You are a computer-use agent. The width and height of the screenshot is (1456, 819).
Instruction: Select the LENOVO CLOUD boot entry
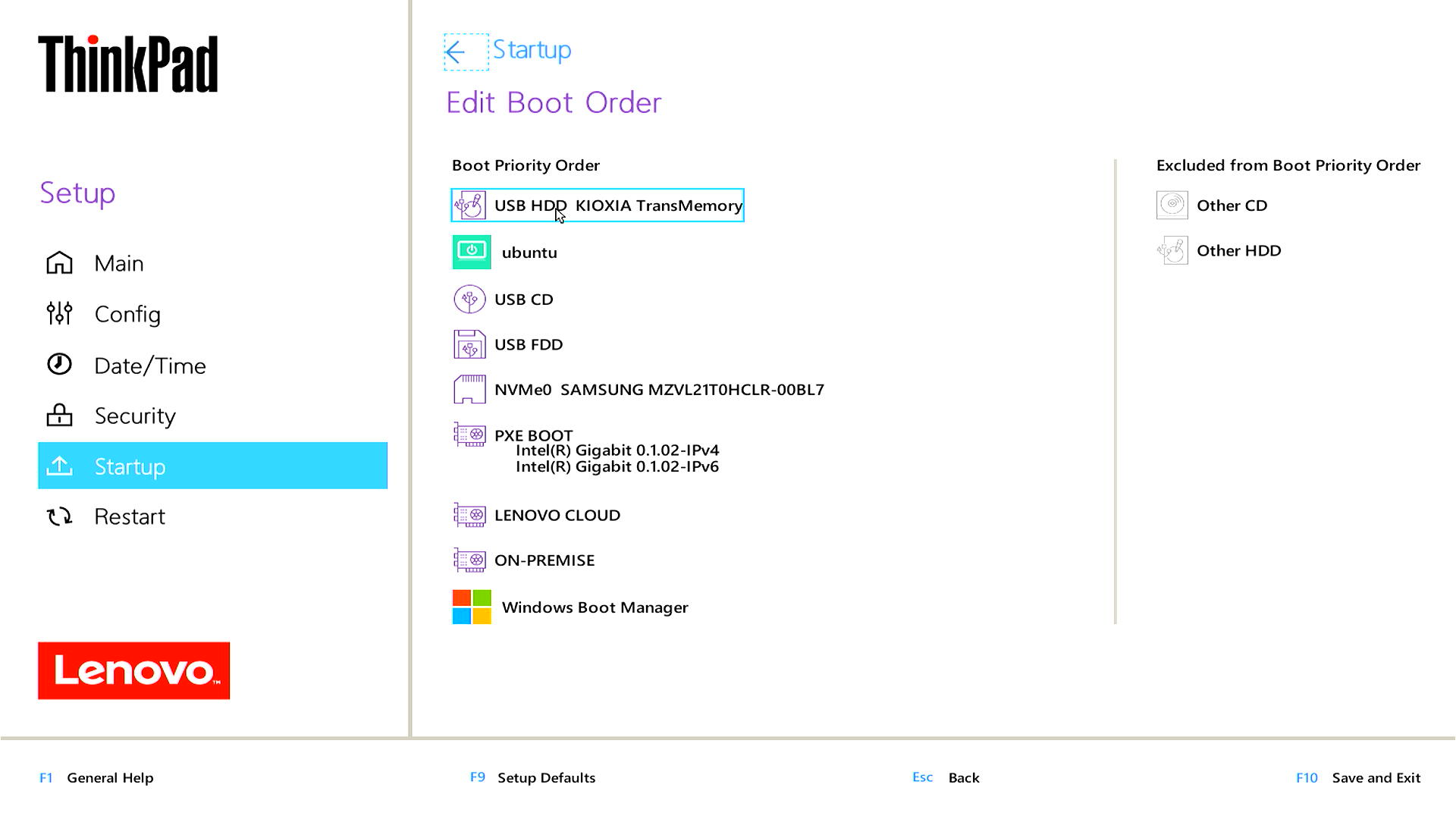(x=557, y=516)
